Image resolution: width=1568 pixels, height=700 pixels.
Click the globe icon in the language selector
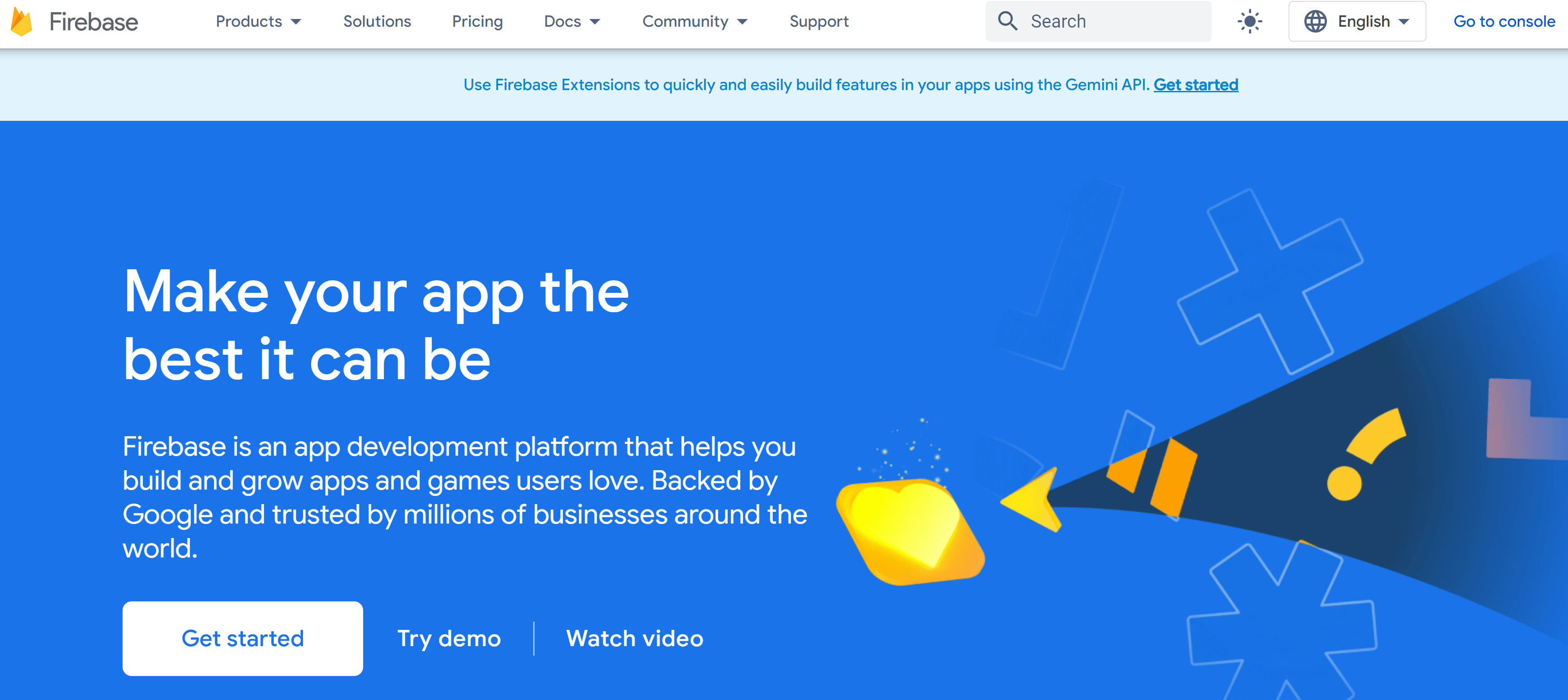point(1315,22)
